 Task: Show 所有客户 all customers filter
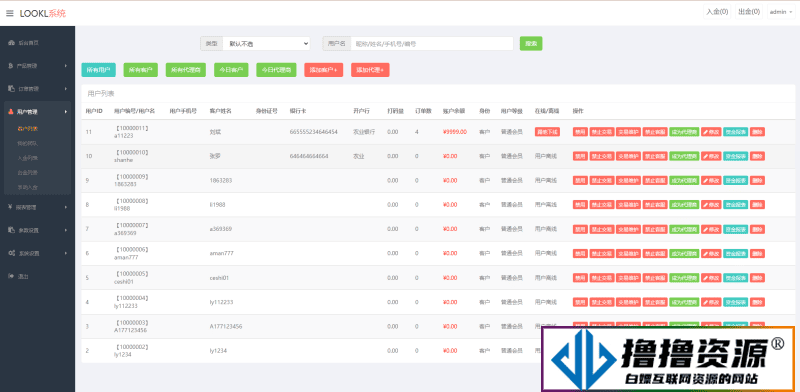140,70
